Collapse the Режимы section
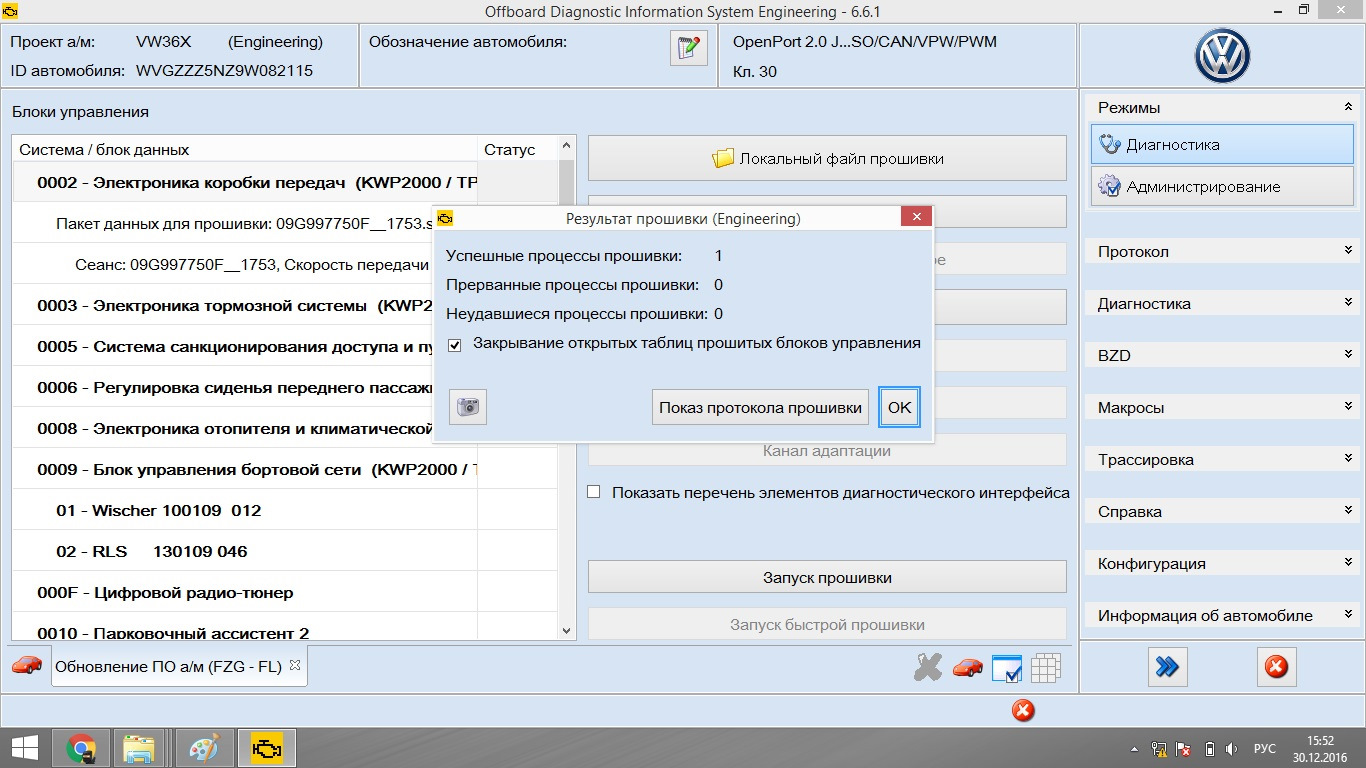This screenshot has height=768, width=1366. [x=1348, y=107]
